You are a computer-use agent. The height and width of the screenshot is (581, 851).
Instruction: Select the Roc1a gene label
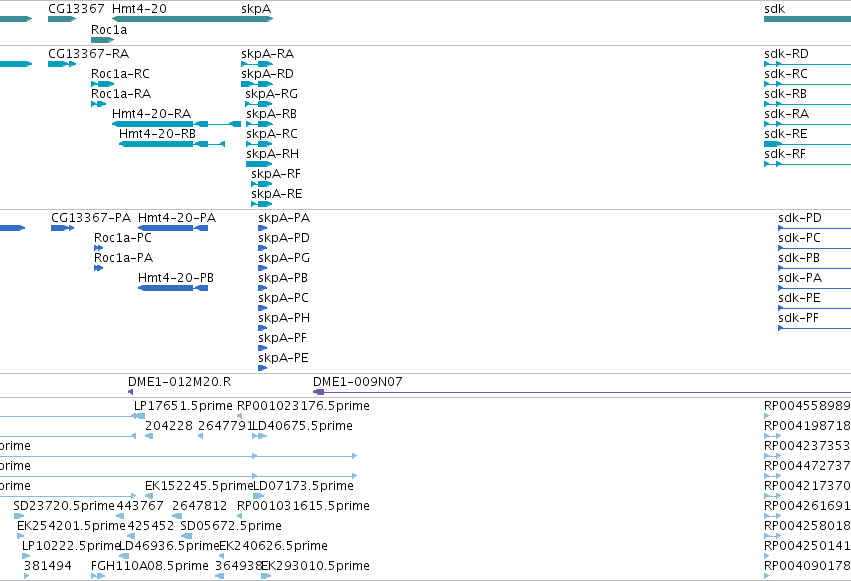pyautogui.click(x=109, y=30)
